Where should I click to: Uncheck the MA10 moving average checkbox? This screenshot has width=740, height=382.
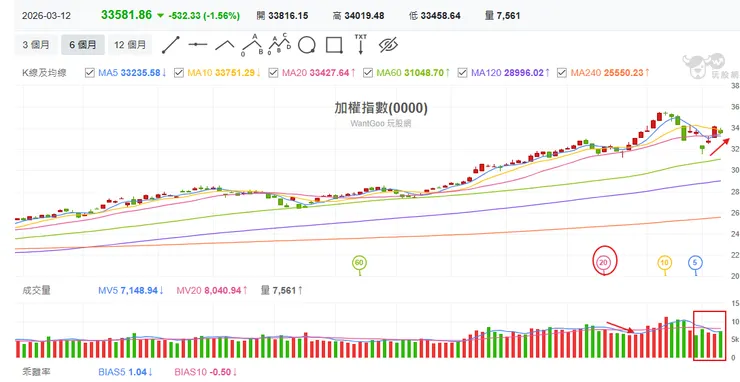point(178,73)
